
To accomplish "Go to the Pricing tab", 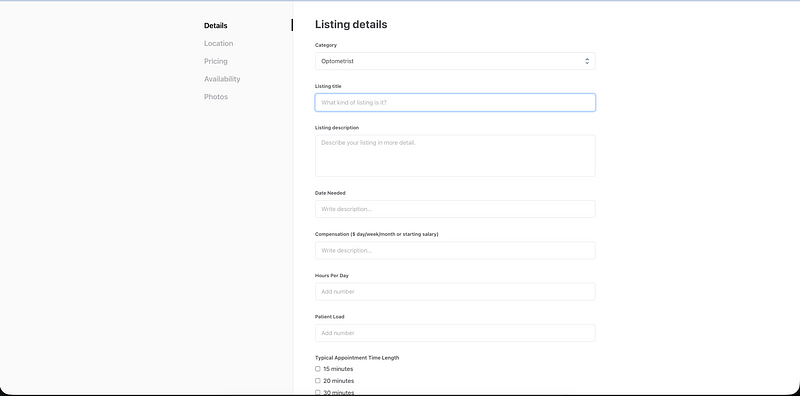I will 216,61.
